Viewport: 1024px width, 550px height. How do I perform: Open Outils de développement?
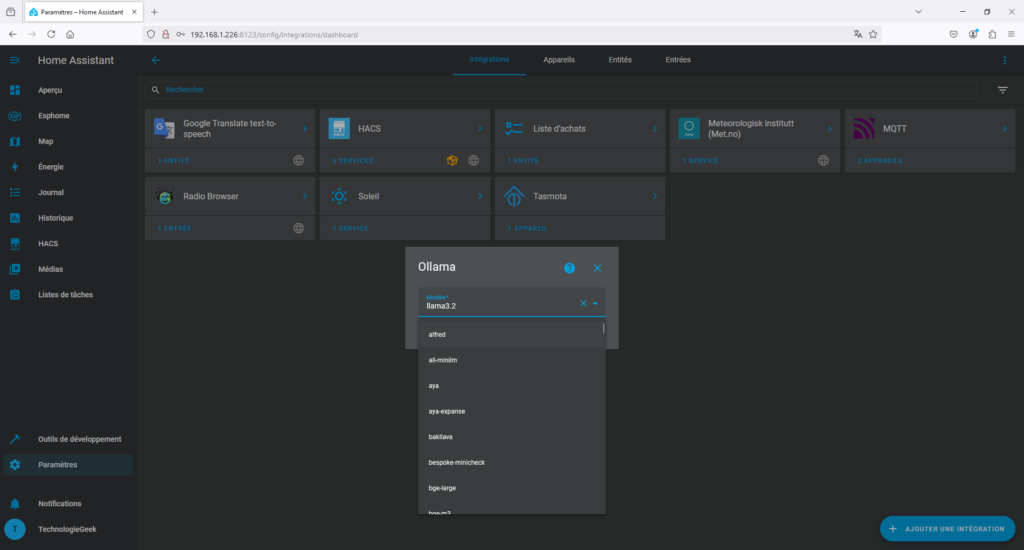tap(68, 439)
